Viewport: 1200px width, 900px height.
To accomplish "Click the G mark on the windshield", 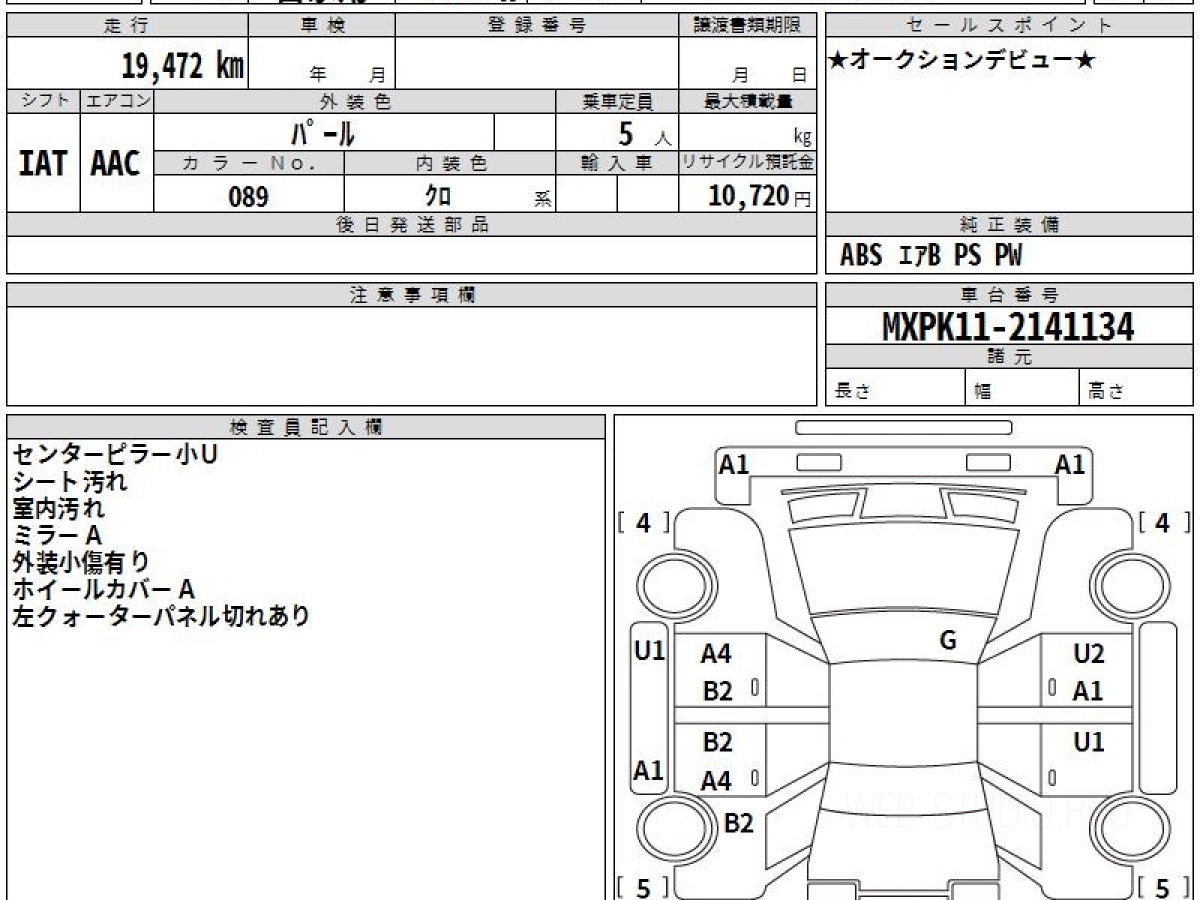I will point(948,641).
